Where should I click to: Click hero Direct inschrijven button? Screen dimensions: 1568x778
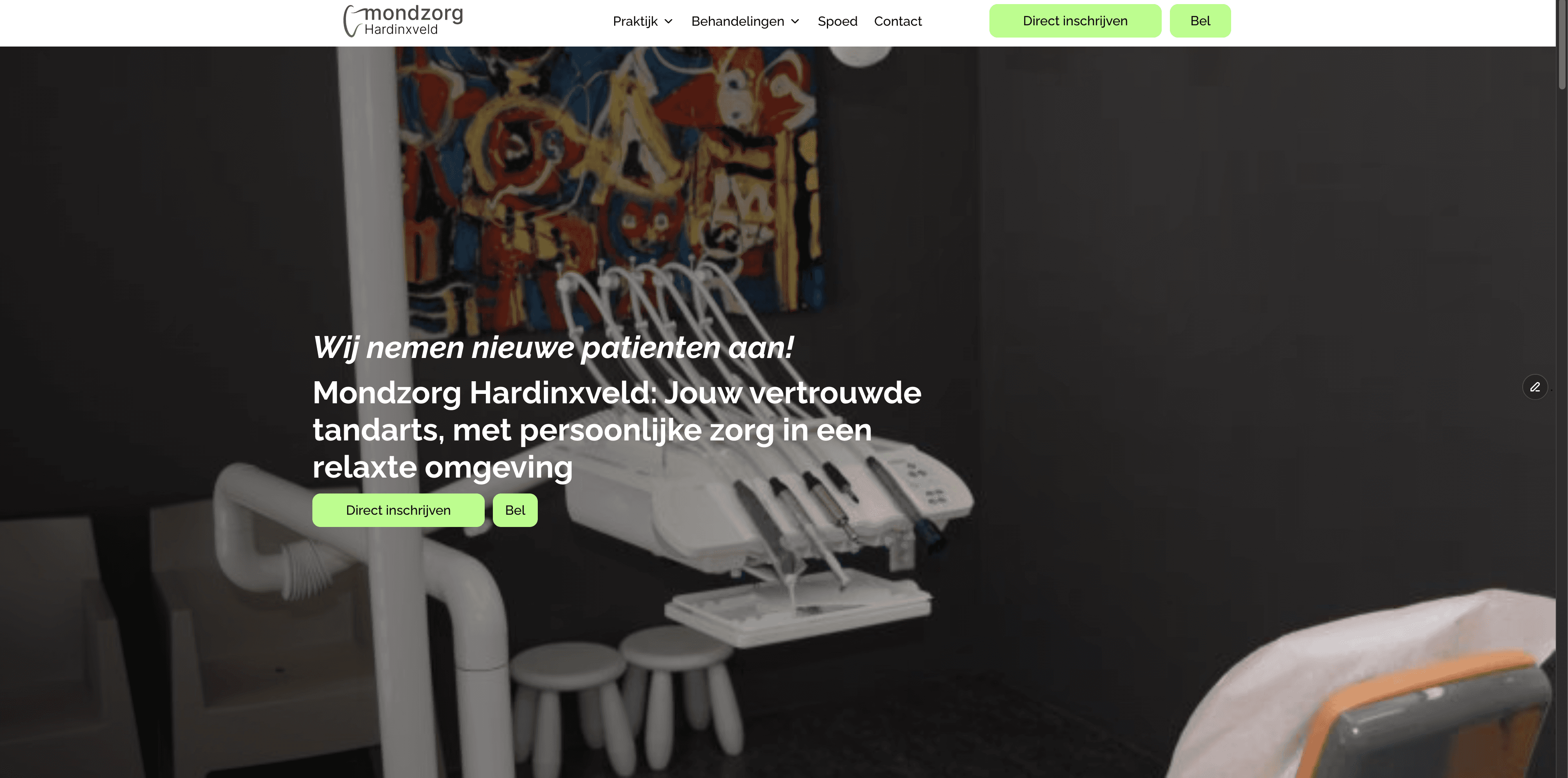tap(398, 510)
